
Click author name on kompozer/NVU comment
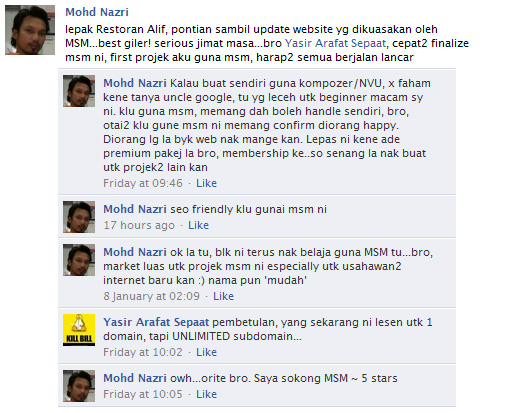point(135,83)
